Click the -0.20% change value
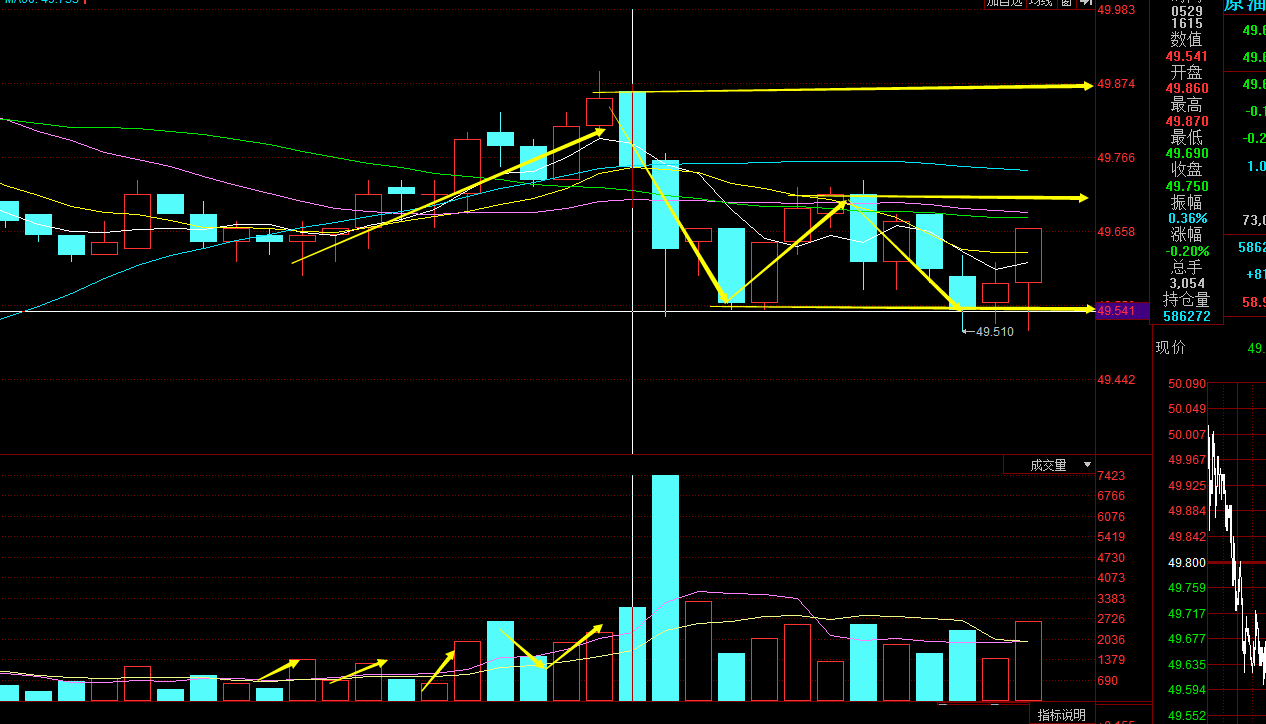Screen dimensions: 1266x724 [x=1187, y=251]
